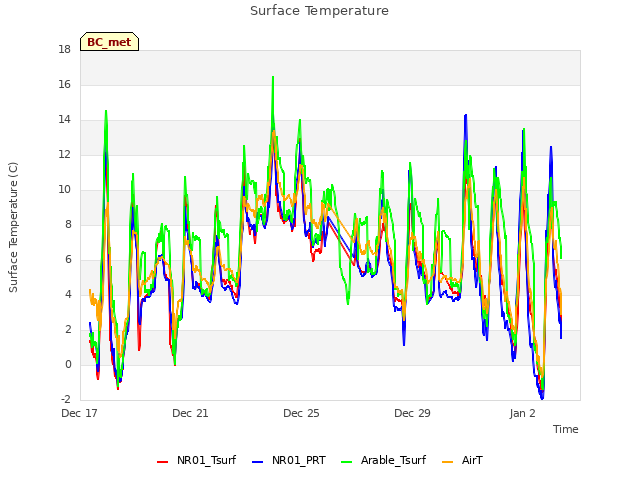Click the Dec 29 x-axis tick label
This screenshot has height=480, width=640.
pyautogui.click(x=412, y=413)
